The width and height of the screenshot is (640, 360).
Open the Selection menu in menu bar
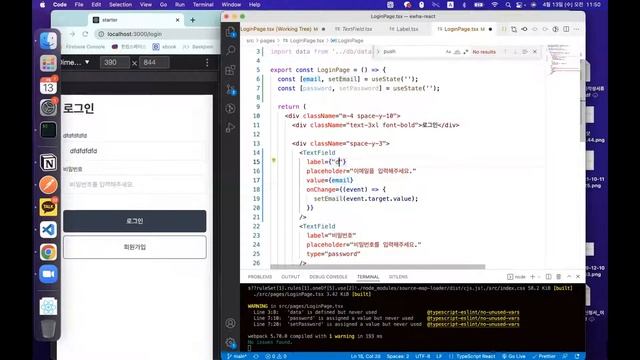120,5
